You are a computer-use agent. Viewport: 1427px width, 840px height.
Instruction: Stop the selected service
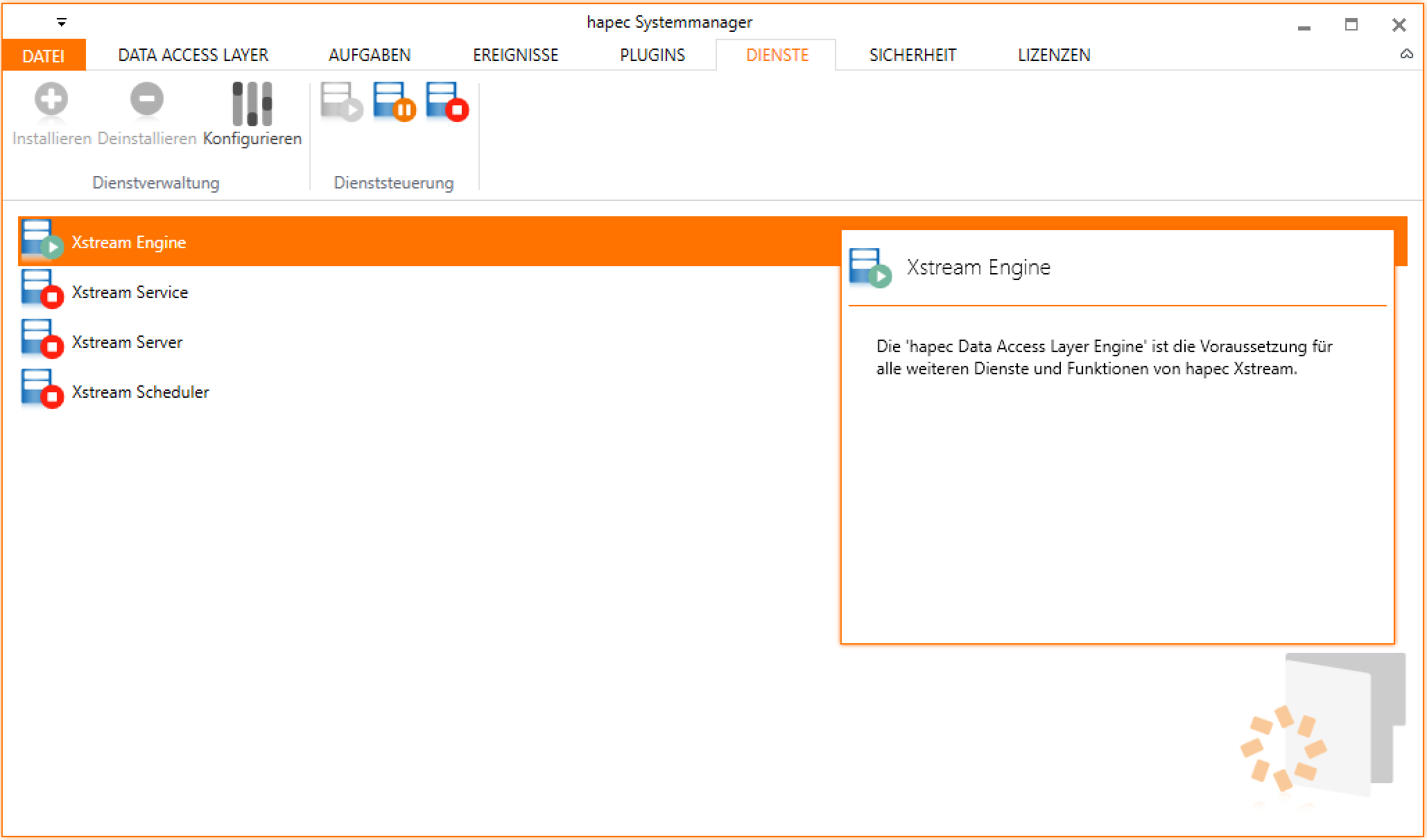tap(447, 102)
